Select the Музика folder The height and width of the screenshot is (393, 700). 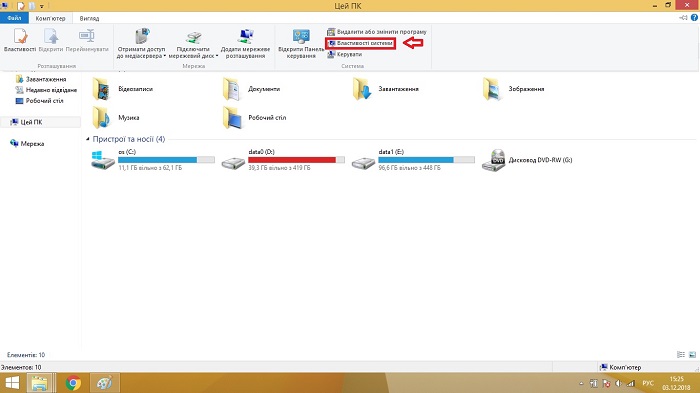pyautogui.click(x=116, y=118)
